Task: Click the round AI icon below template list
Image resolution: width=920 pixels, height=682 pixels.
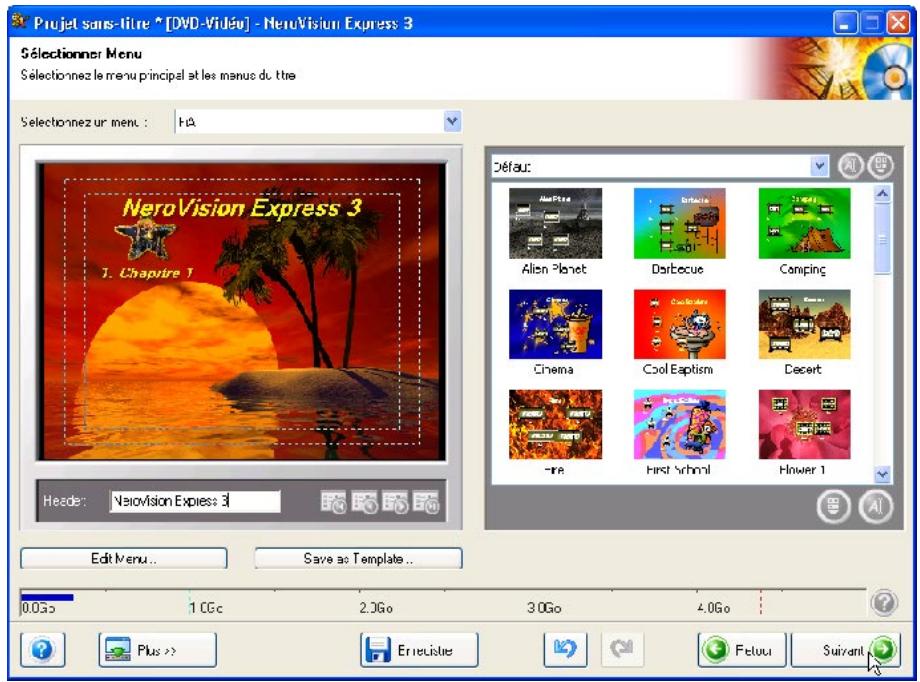Action: (x=875, y=506)
